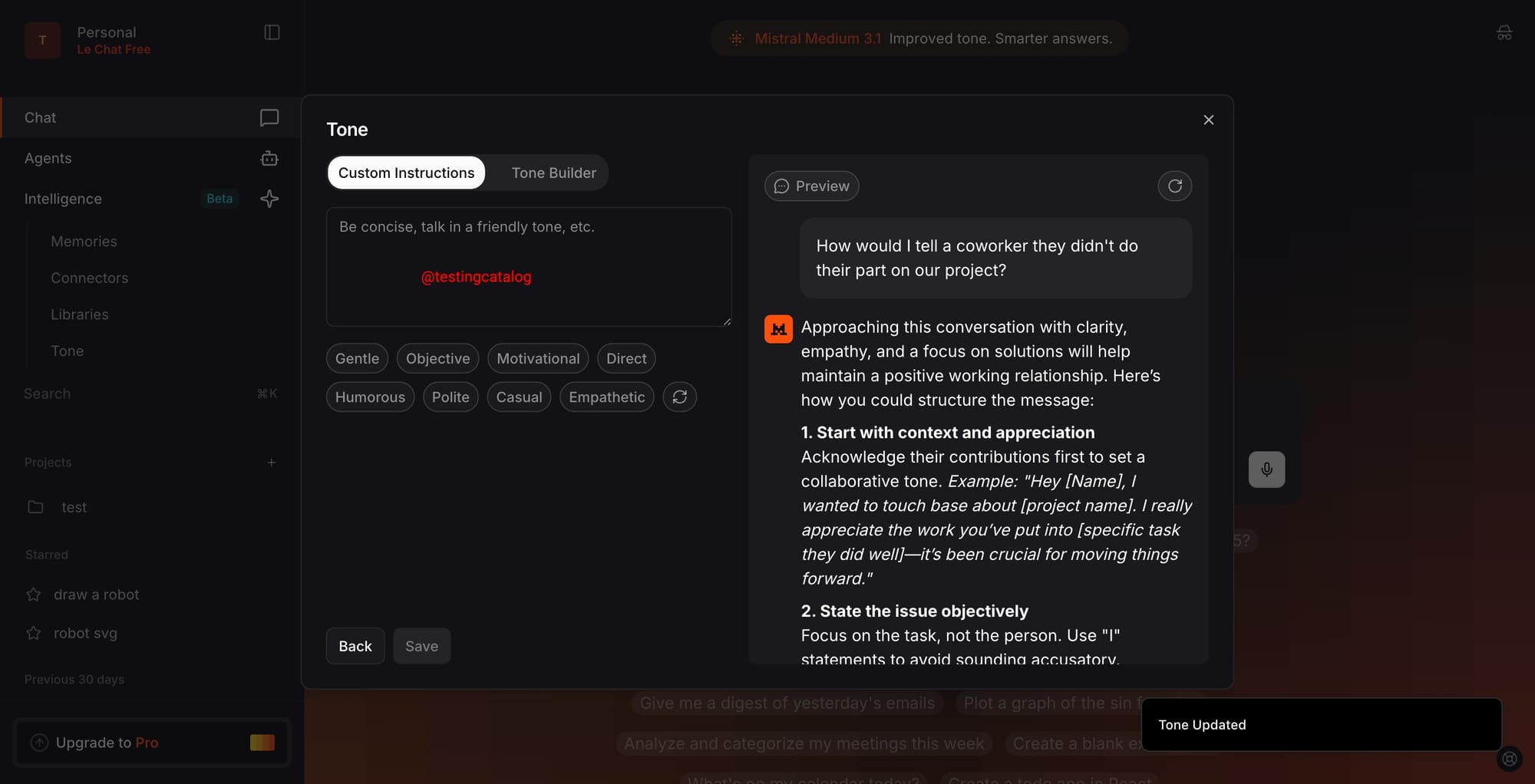Click the sparkle icon beside Intelligence
Image resolution: width=1535 pixels, height=784 pixels.
(269, 199)
